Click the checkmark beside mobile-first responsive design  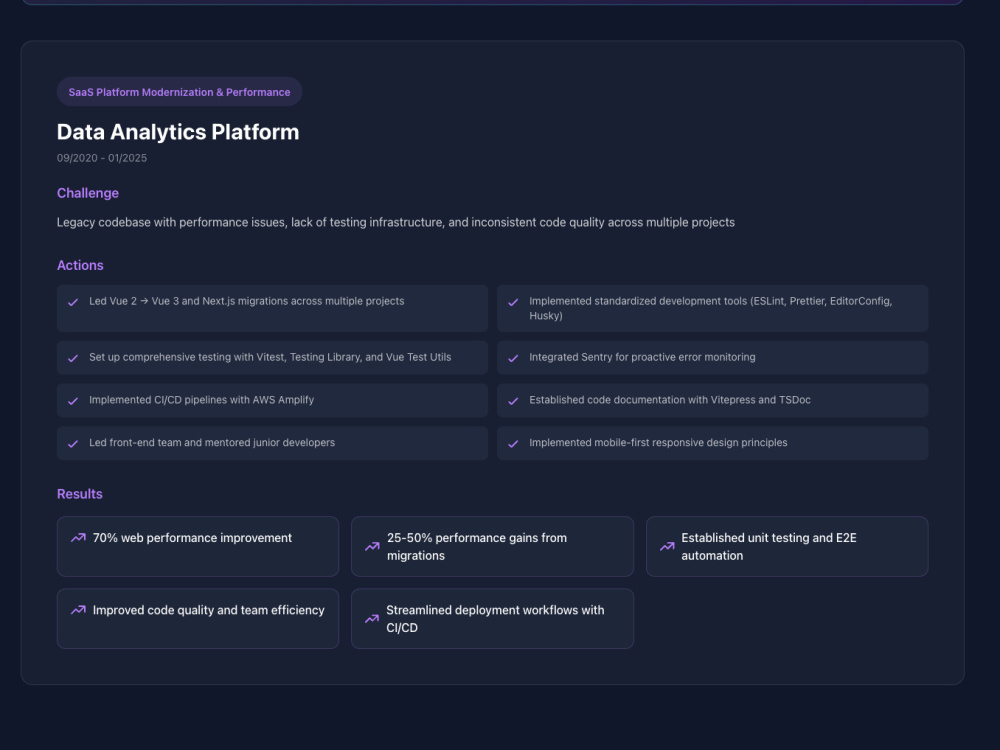coord(513,444)
